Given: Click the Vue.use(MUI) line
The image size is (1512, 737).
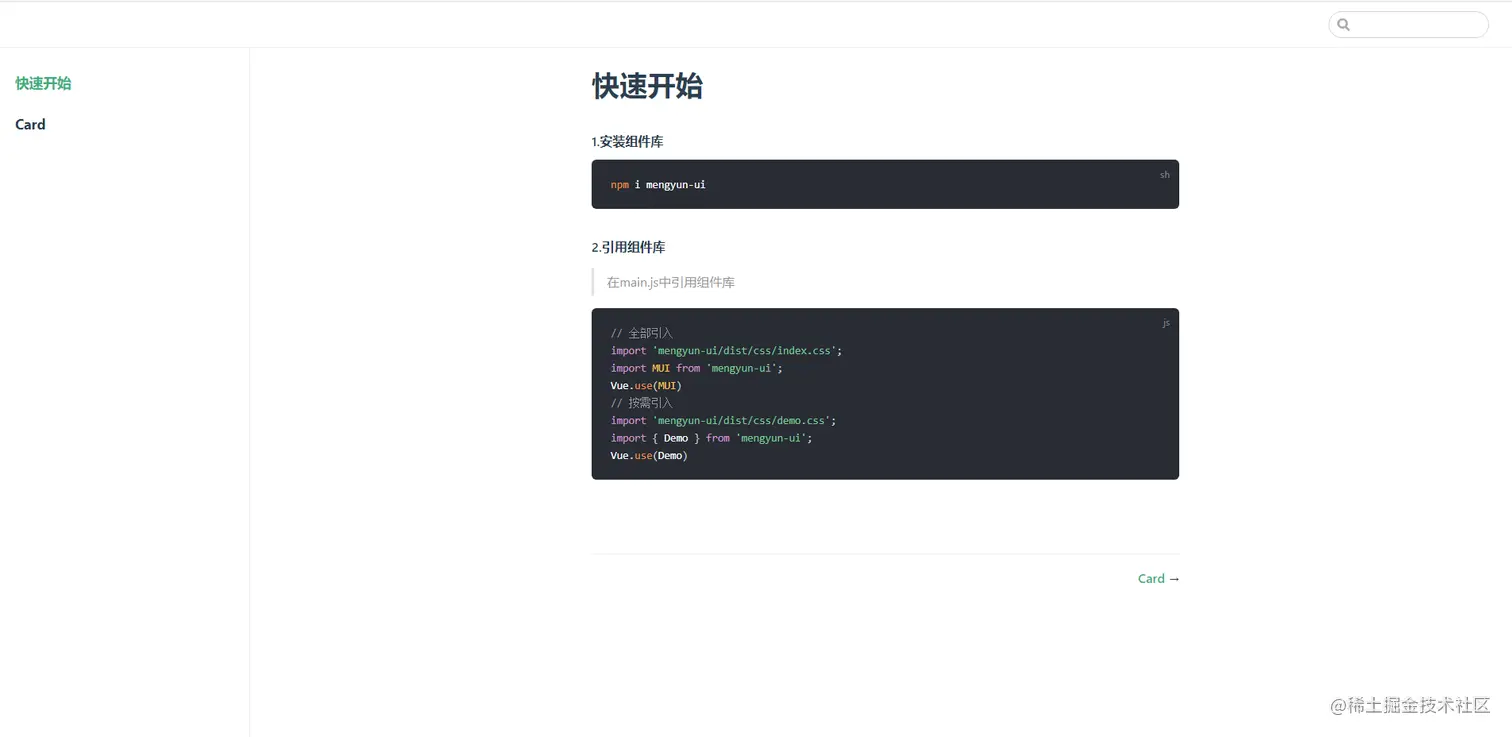Looking at the screenshot, I should [646, 386].
